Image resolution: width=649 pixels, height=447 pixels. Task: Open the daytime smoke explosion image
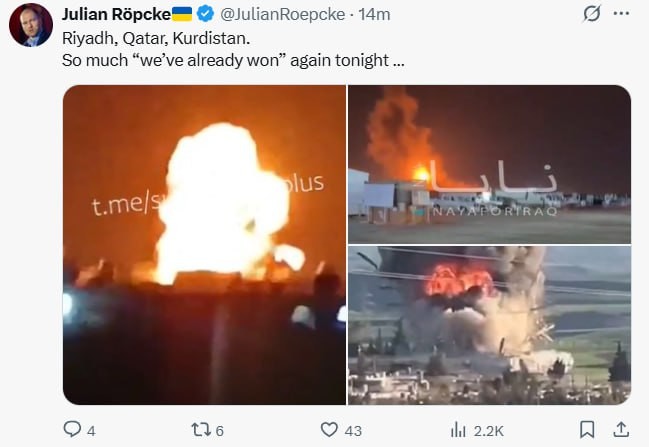click(489, 325)
